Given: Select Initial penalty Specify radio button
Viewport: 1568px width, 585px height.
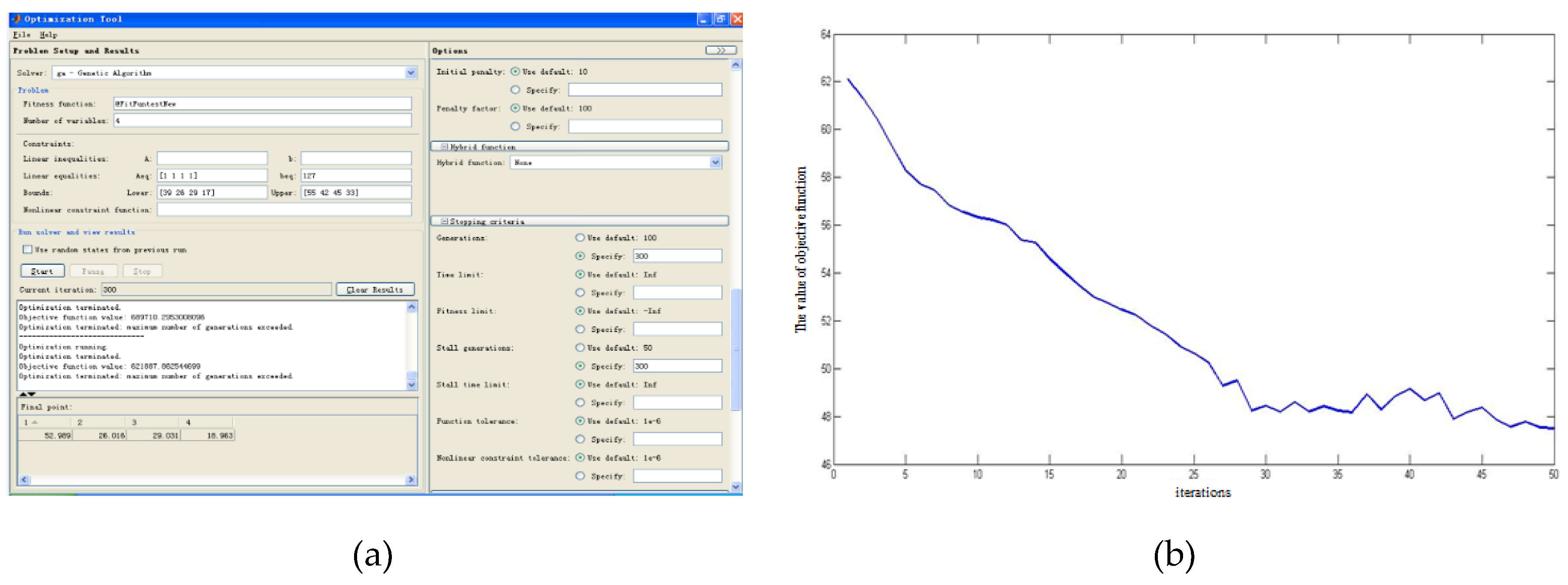Looking at the screenshot, I should tap(515, 90).
